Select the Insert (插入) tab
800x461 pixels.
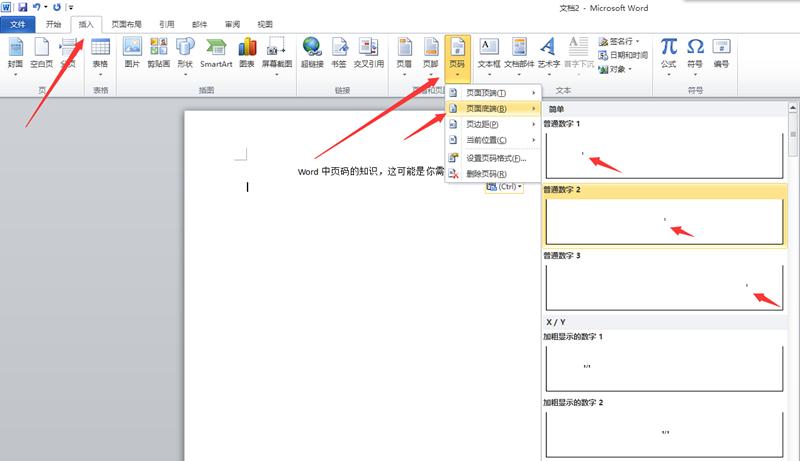click(x=86, y=24)
